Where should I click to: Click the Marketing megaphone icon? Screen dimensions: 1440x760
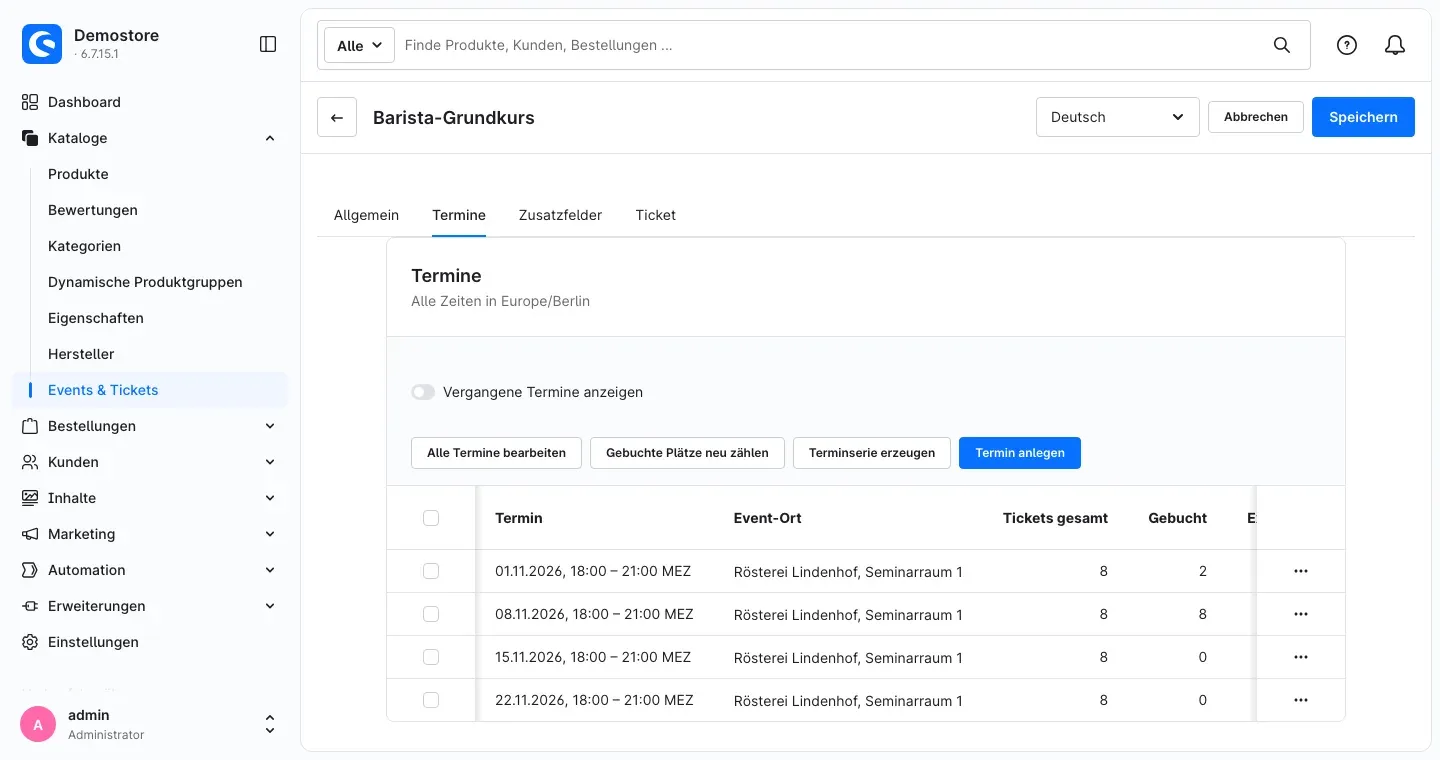tap(30, 534)
